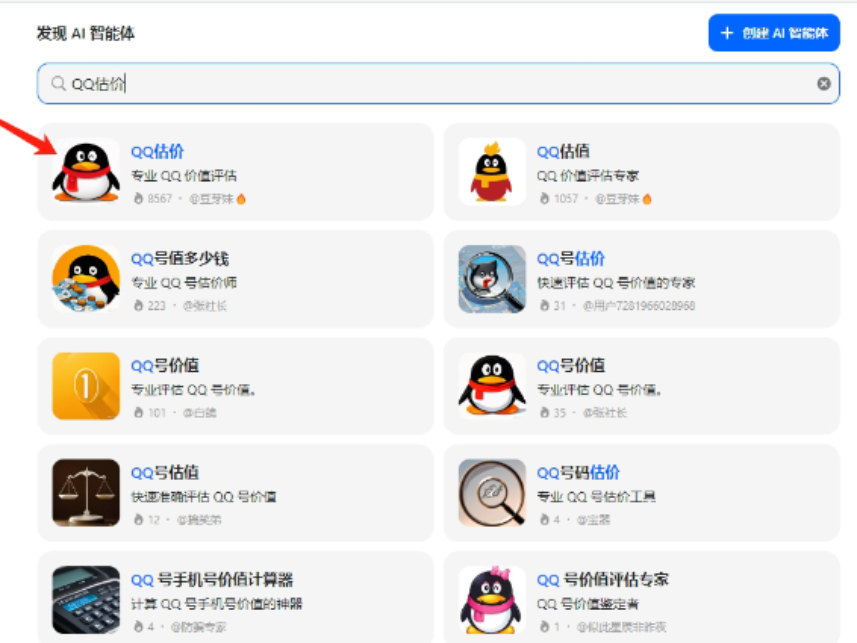The width and height of the screenshot is (857, 643).
Task: Click the plus icon on the create button
Action: (x=727, y=33)
